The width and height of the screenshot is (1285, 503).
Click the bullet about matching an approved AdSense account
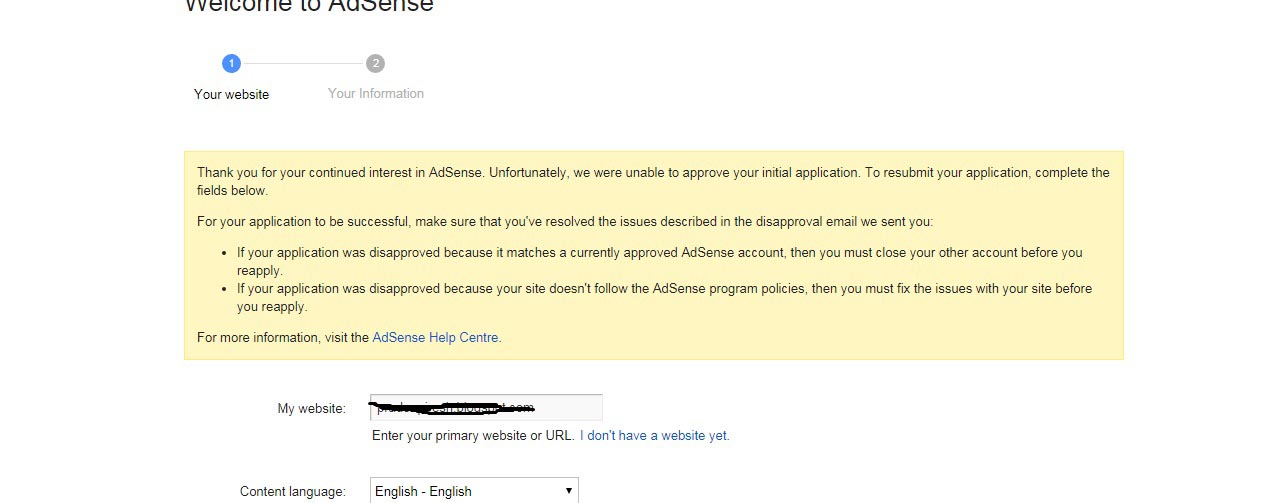click(659, 262)
